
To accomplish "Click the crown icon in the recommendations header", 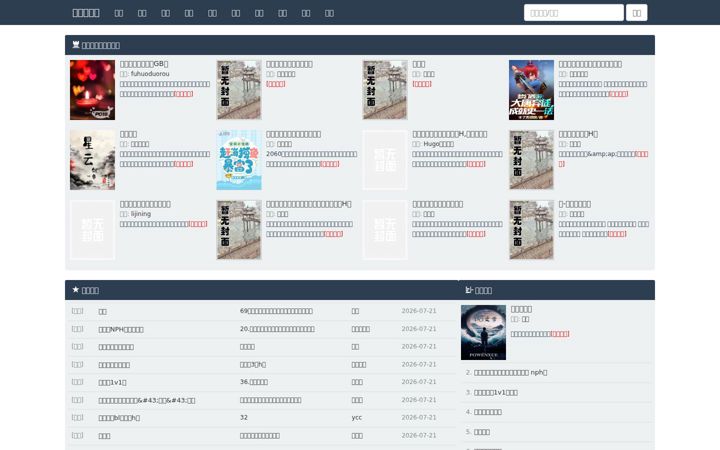I will click(x=76, y=45).
